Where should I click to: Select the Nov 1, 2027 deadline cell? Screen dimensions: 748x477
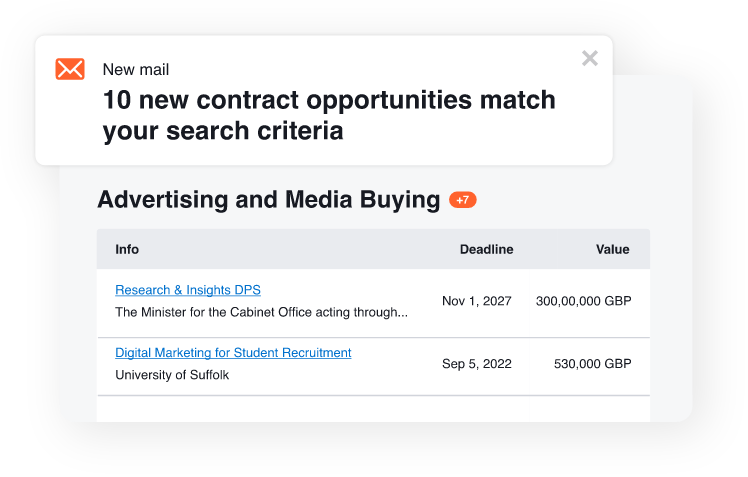(477, 301)
